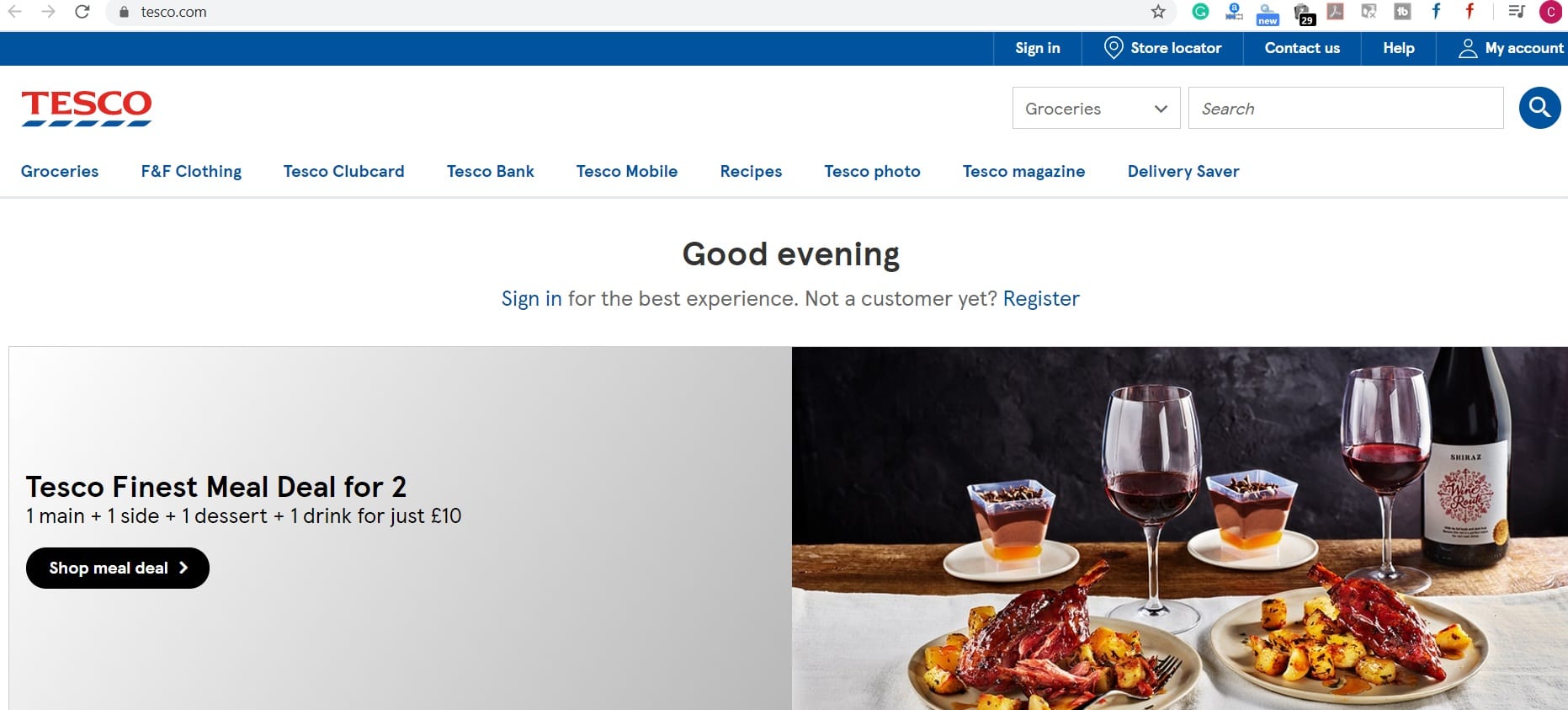Open the meal deal wine and food banner image
Image resolution: width=1568 pixels, height=710 pixels.
[x=1180, y=528]
